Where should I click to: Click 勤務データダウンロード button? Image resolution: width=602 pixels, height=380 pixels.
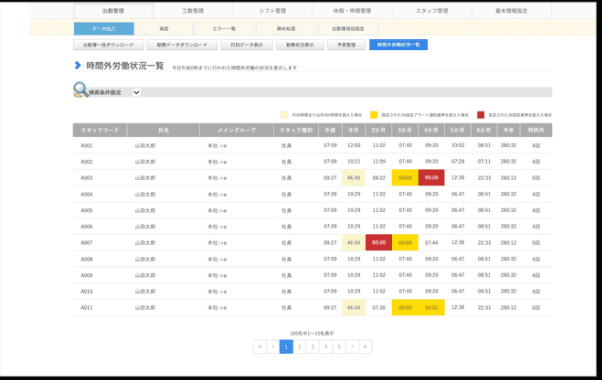[182, 45]
